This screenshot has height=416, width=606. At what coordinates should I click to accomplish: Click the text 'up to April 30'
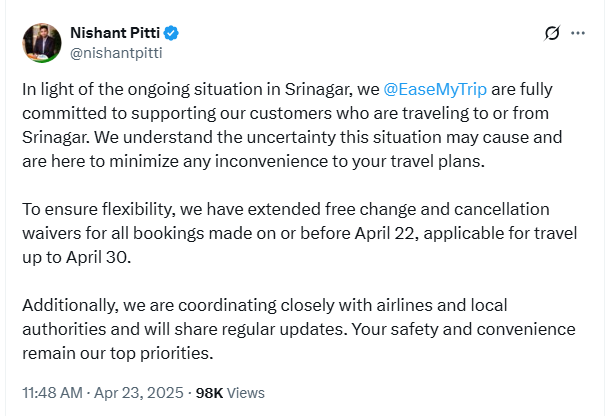pos(75,257)
